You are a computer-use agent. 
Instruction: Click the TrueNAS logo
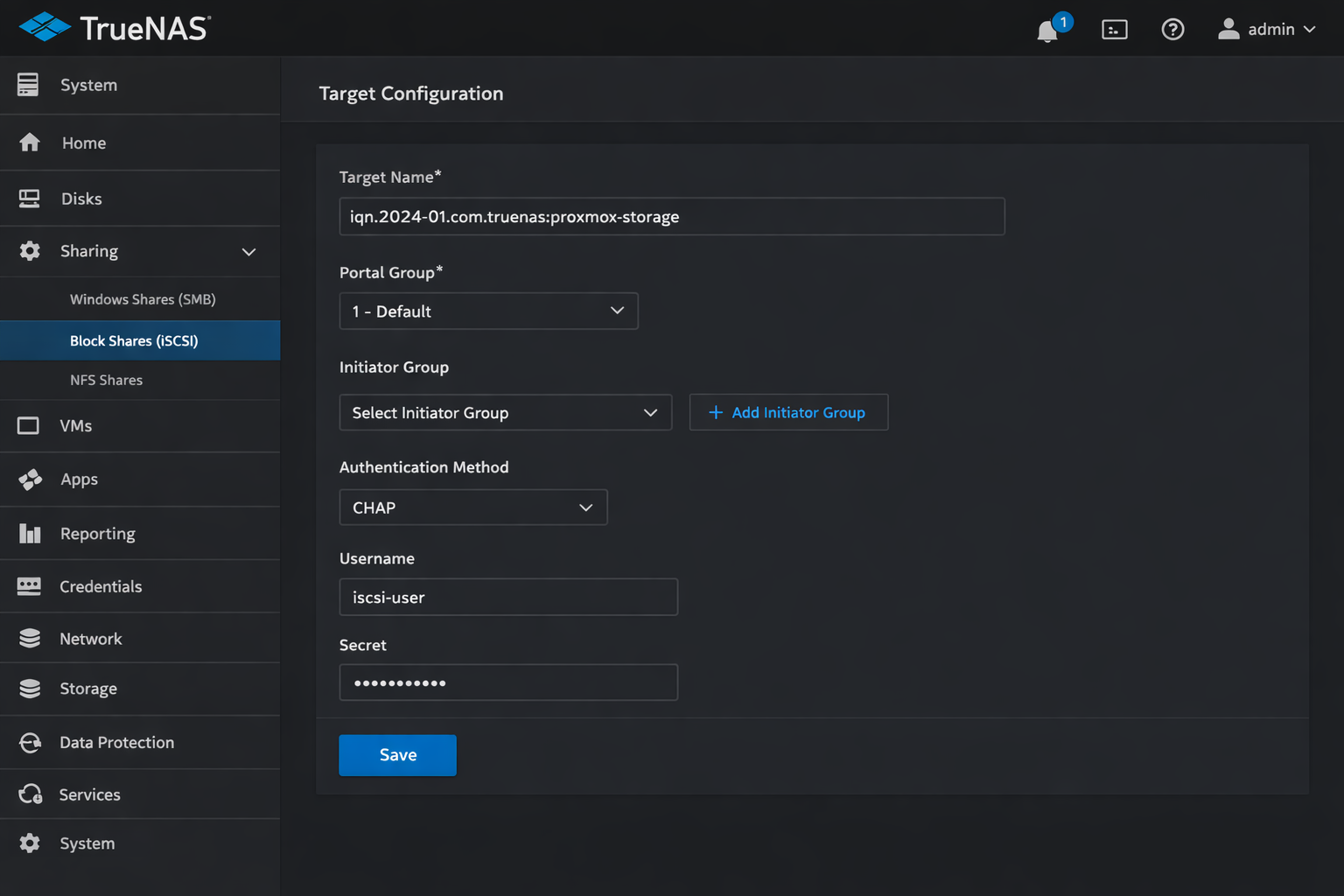[x=112, y=27]
